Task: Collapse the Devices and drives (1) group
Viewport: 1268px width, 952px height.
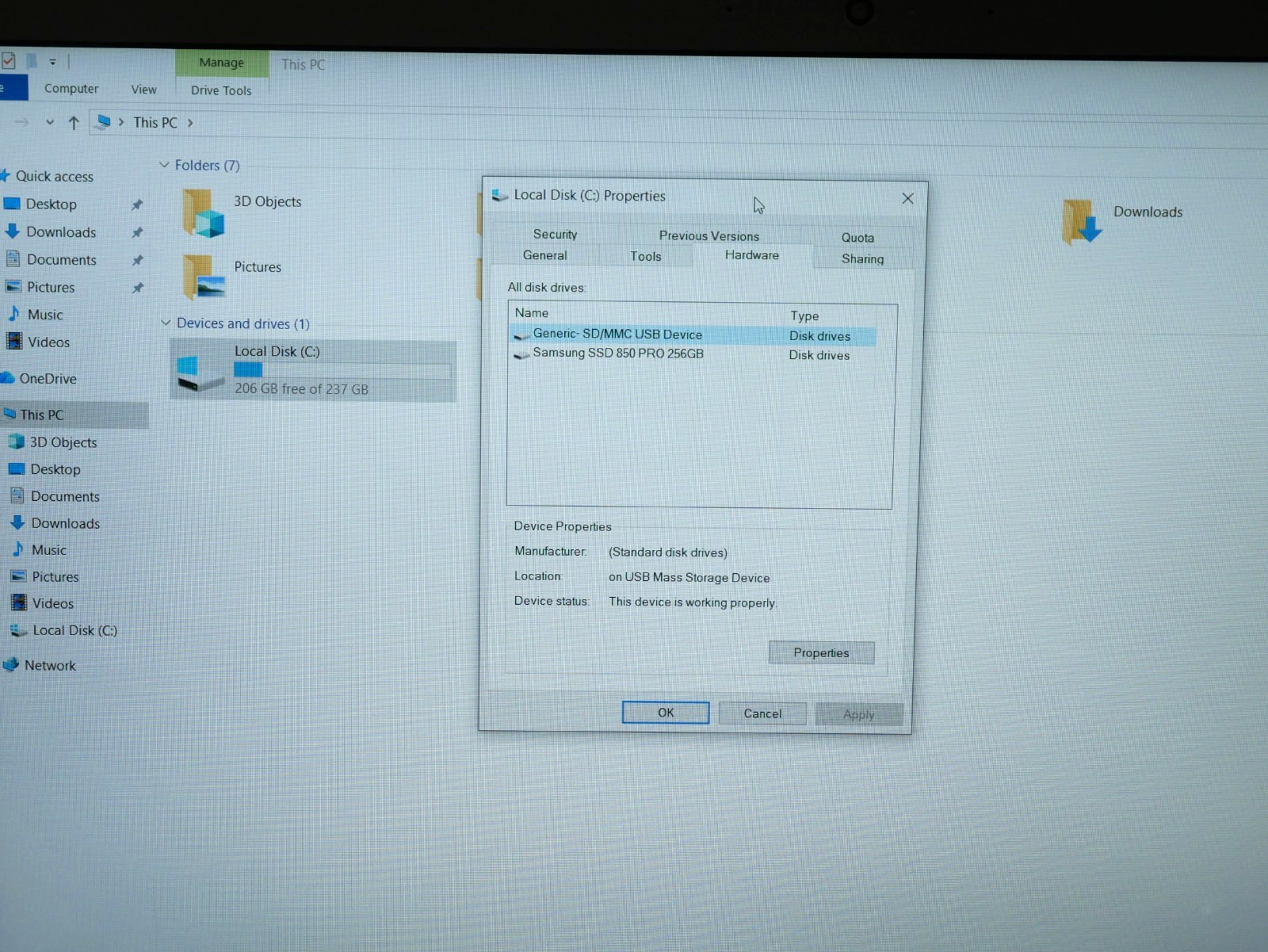Action: pyautogui.click(x=166, y=323)
